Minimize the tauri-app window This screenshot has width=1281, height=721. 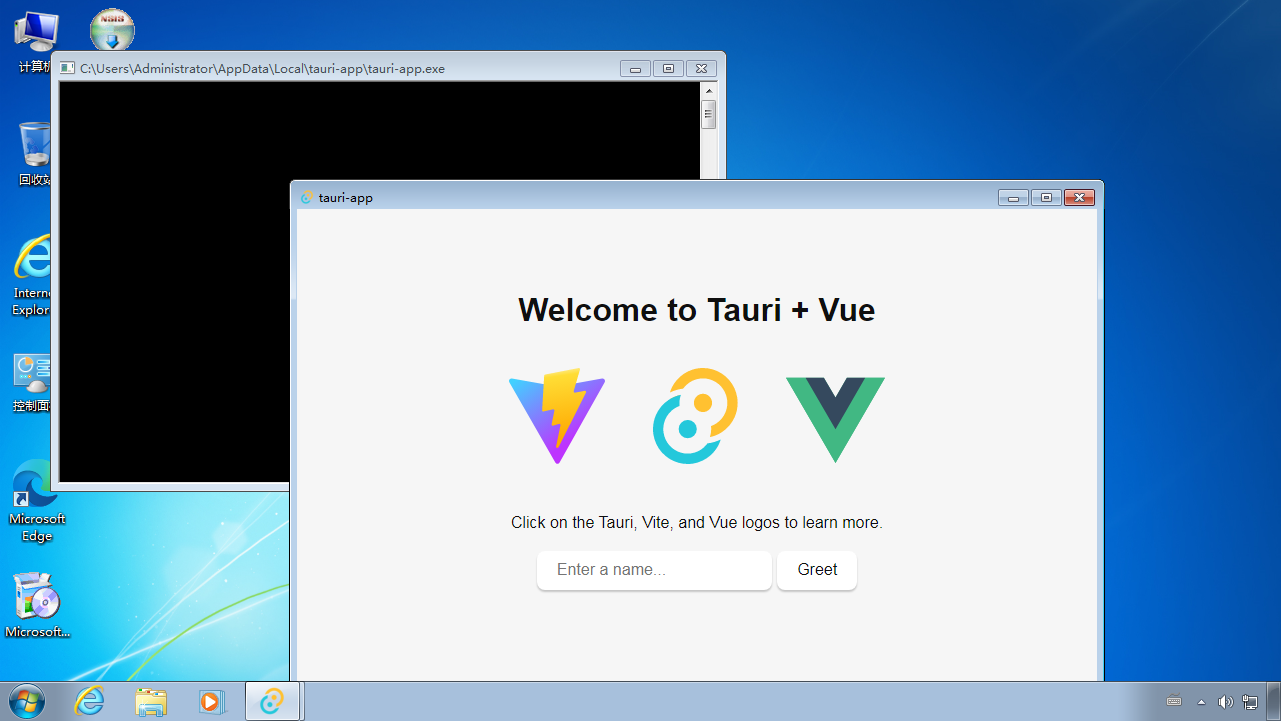1013,198
